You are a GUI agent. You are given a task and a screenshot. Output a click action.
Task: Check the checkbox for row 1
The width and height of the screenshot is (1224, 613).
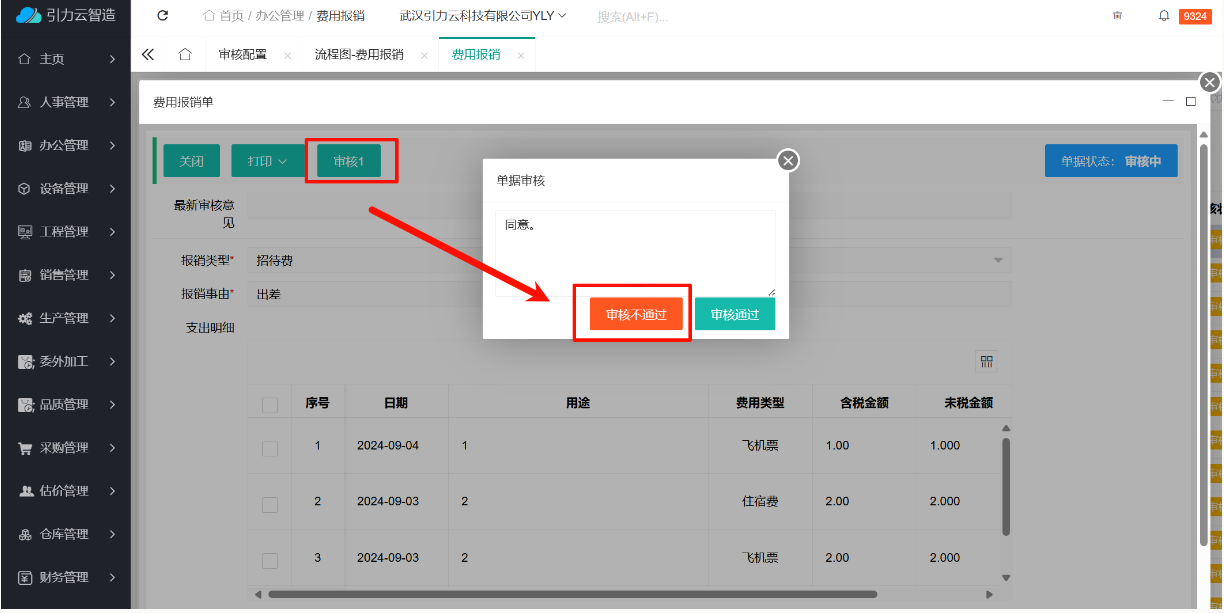tap(270, 448)
